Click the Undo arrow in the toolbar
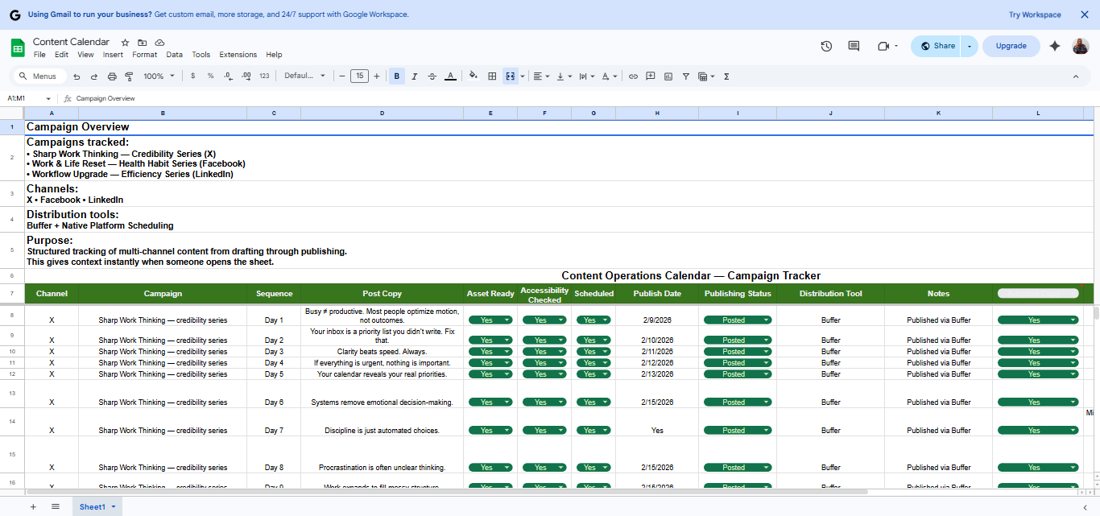The height and width of the screenshot is (516, 1100). pyautogui.click(x=76, y=76)
